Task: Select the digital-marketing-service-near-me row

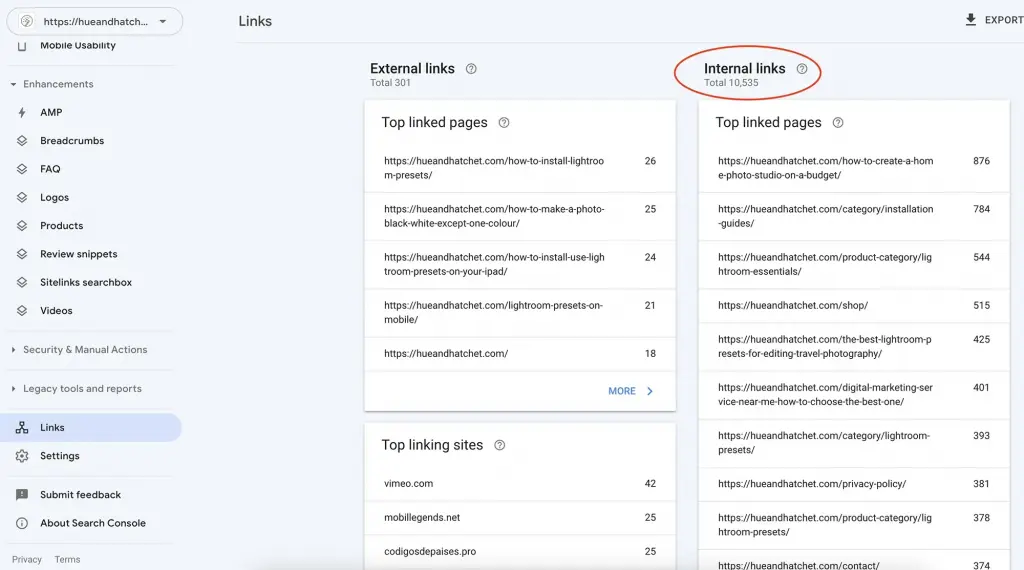Action: point(854,395)
